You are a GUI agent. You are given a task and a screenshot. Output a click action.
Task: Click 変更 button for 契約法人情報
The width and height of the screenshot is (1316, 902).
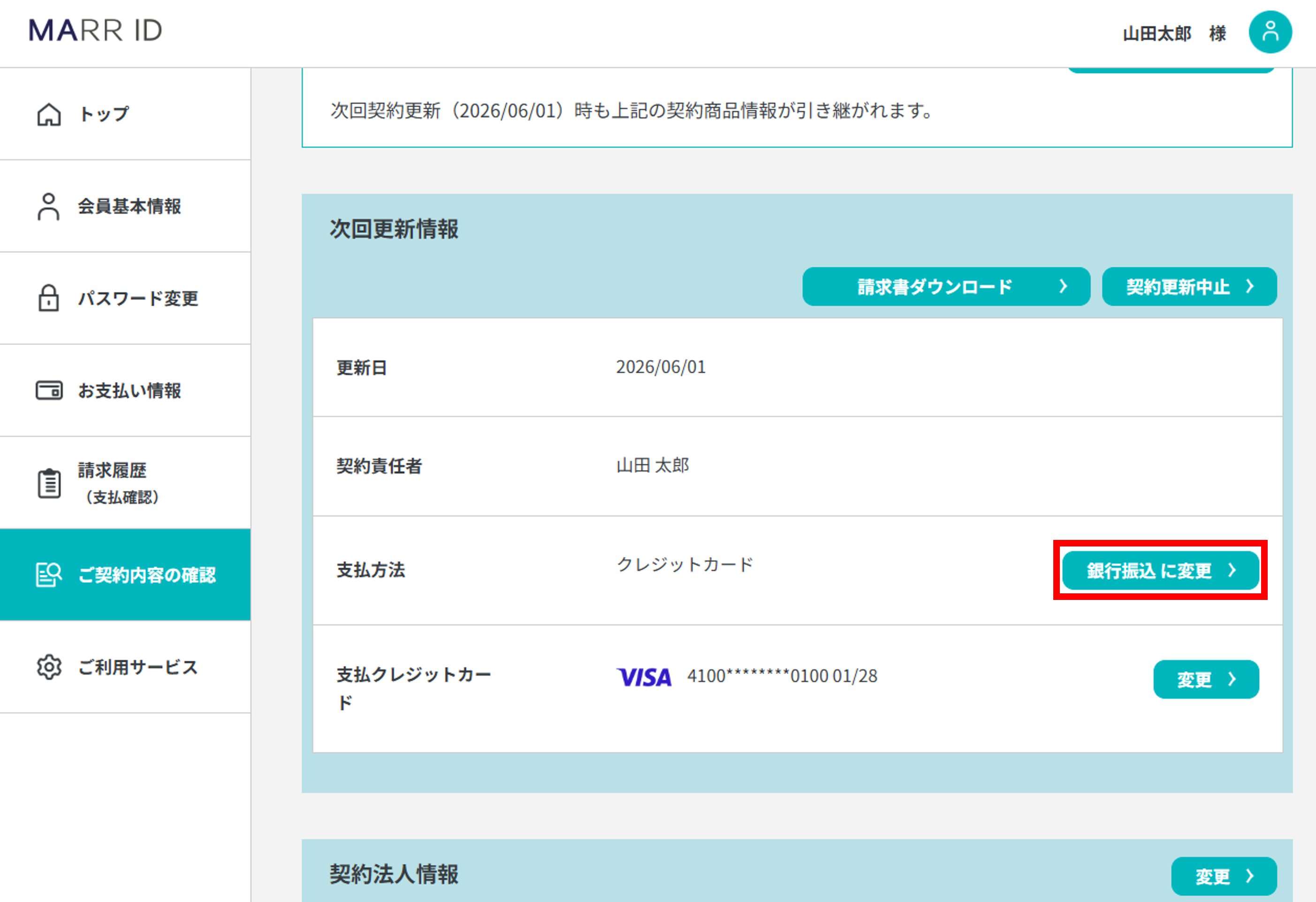point(1224,877)
